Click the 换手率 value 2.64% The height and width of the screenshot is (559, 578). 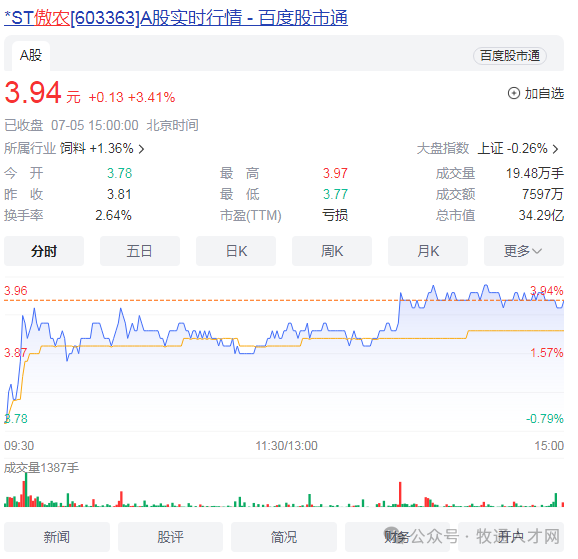pyautogui.click(x=113, y=215)
